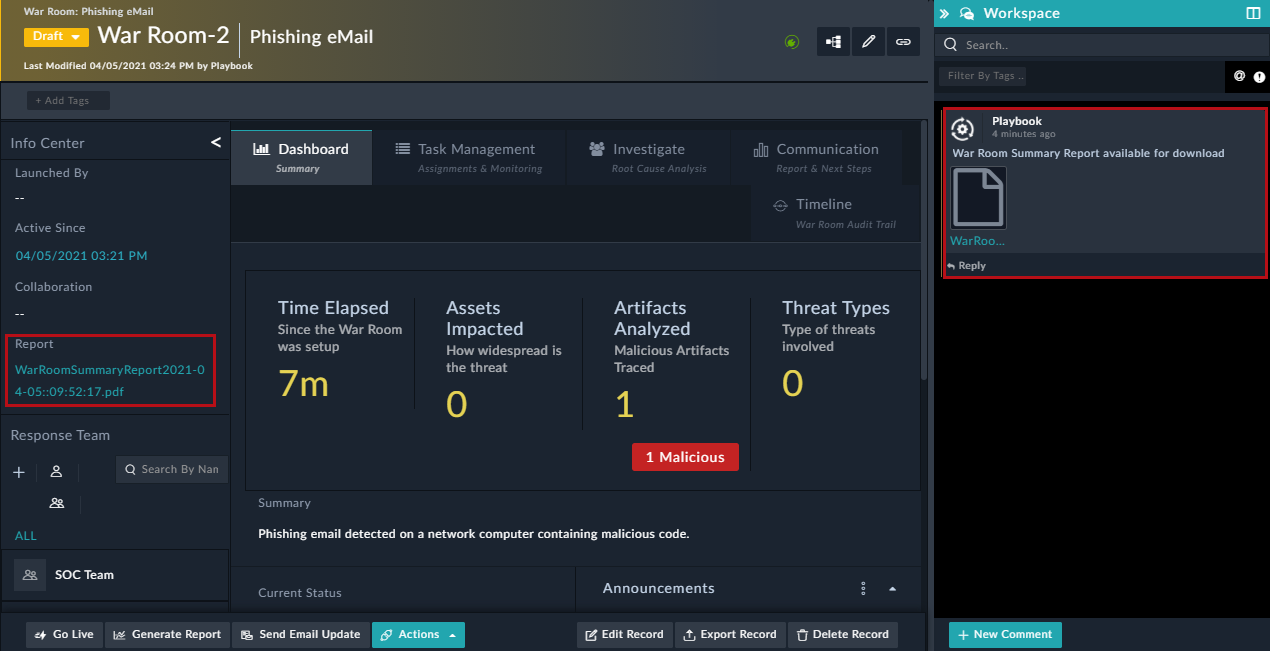Viewport: 1270px width, 651px height.
Task: Click the comment text about Summary Report
Action: [x=1088, y=153]
